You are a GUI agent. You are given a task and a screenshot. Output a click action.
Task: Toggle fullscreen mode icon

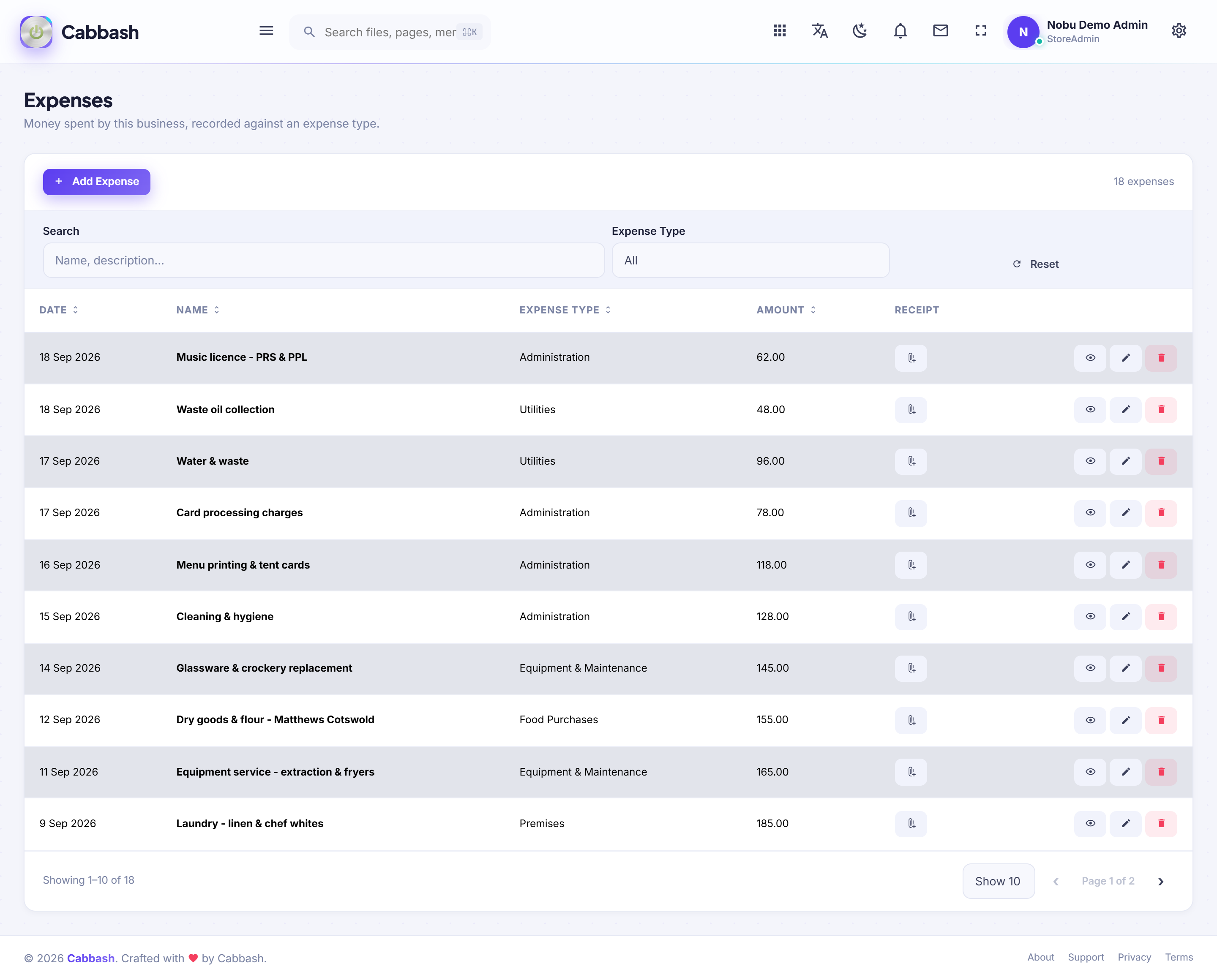tap(981, 31)
